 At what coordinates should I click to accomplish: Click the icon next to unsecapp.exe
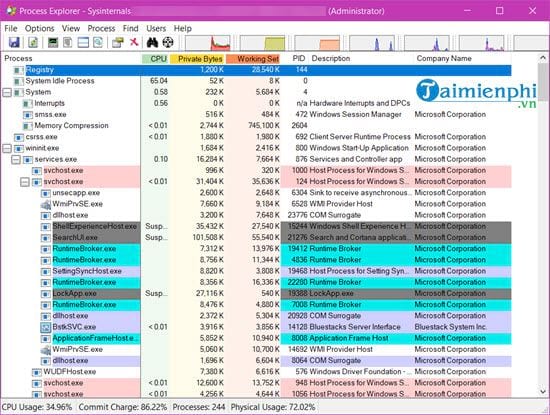pos(46,193)
